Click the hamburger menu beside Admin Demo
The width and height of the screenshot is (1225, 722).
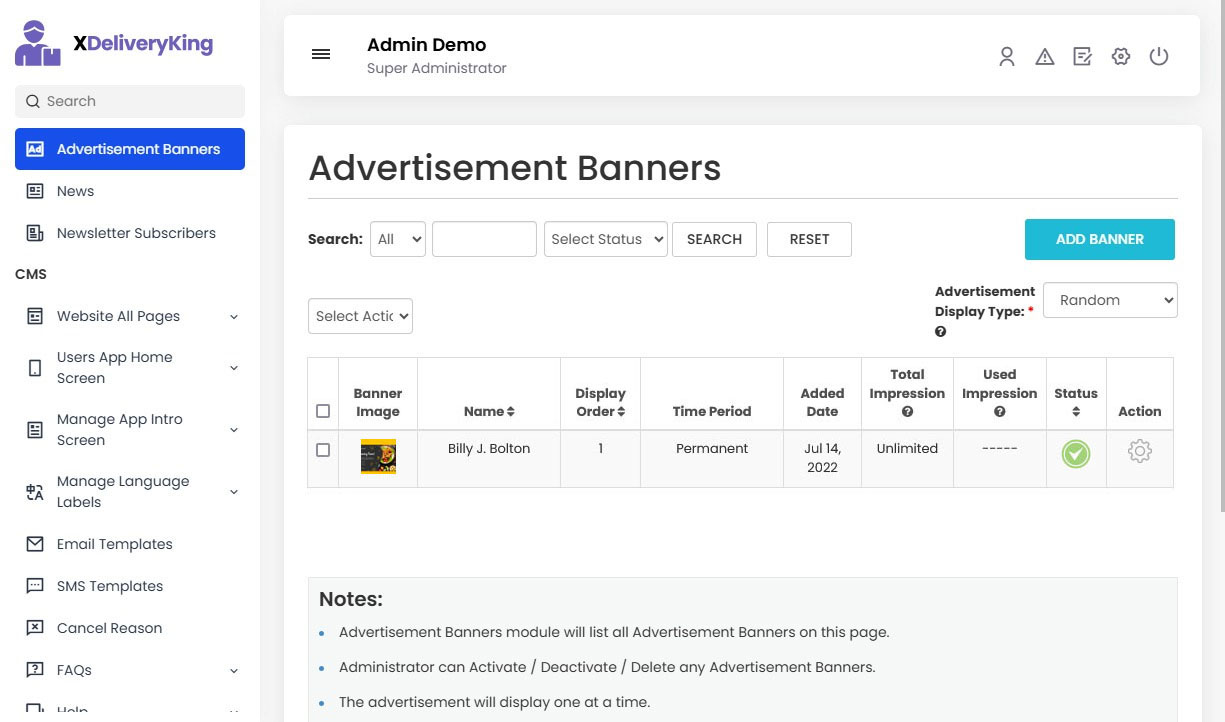click(321, 54)
